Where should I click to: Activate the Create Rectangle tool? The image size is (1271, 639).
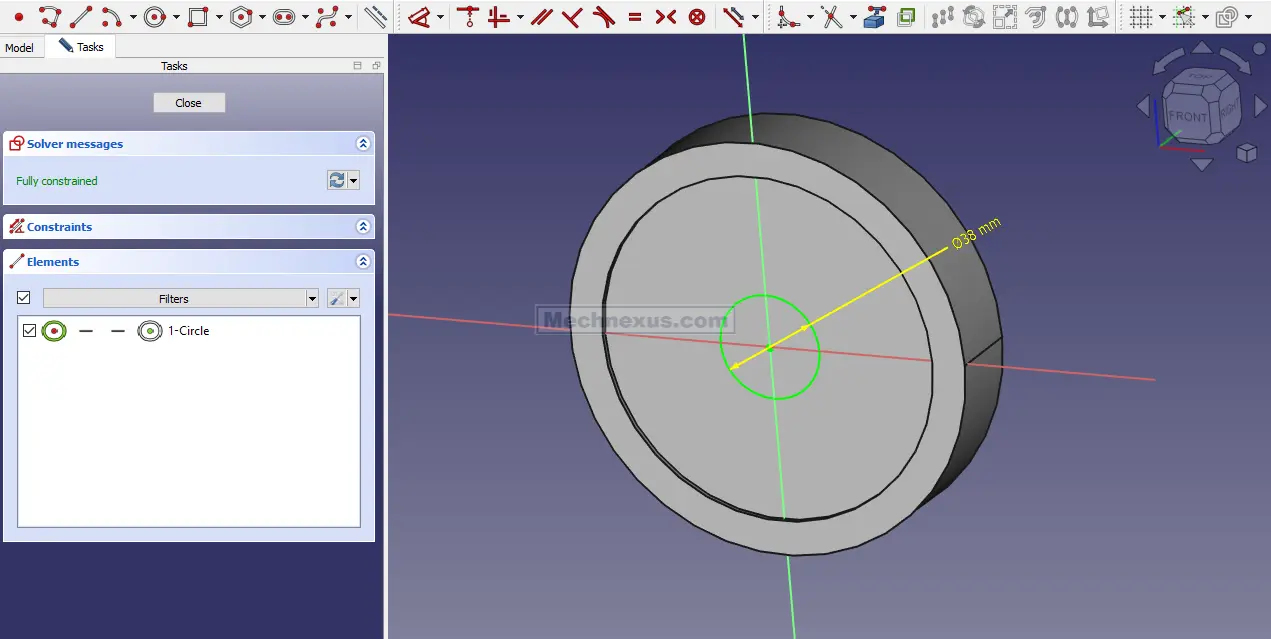[x=197, y=16]
